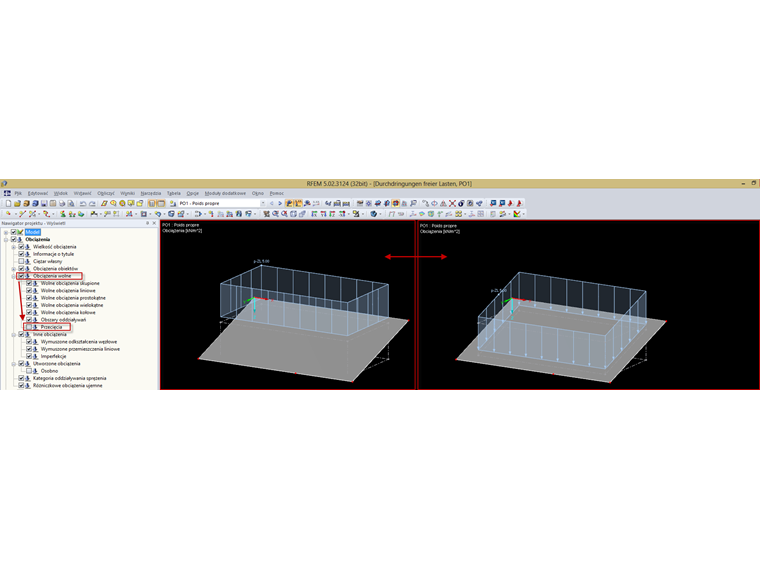The height and width of the screenshot is (570, 760).
Task: Select Kategoria oddziaływania sprężenia item
Action: point(69,378)
